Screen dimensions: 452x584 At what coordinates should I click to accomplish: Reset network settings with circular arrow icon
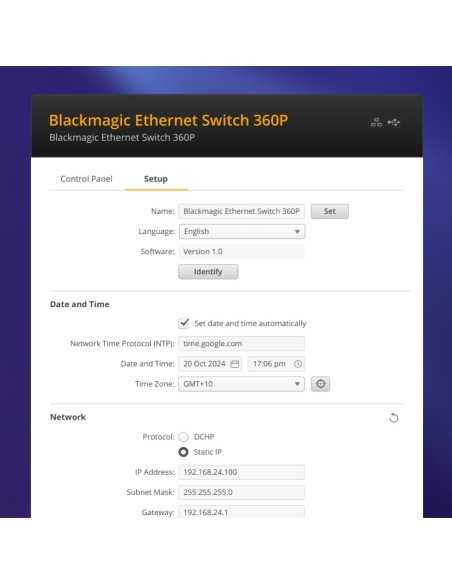tap(394, 418)
